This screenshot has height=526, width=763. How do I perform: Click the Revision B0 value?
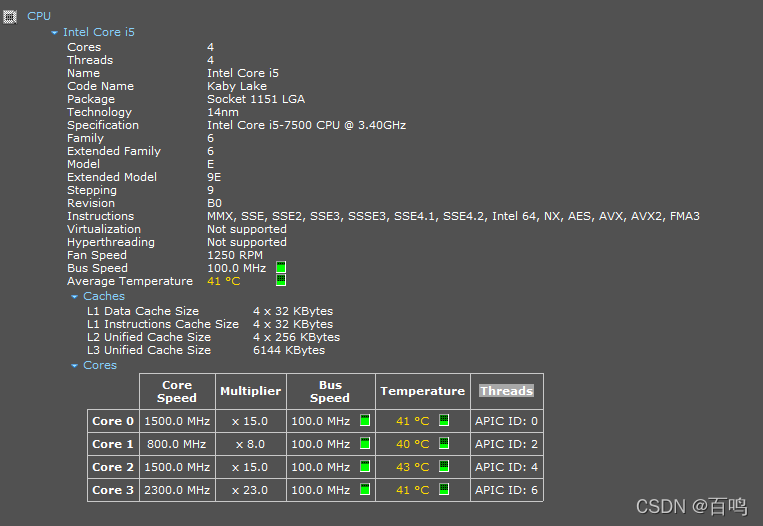[215, 203]
